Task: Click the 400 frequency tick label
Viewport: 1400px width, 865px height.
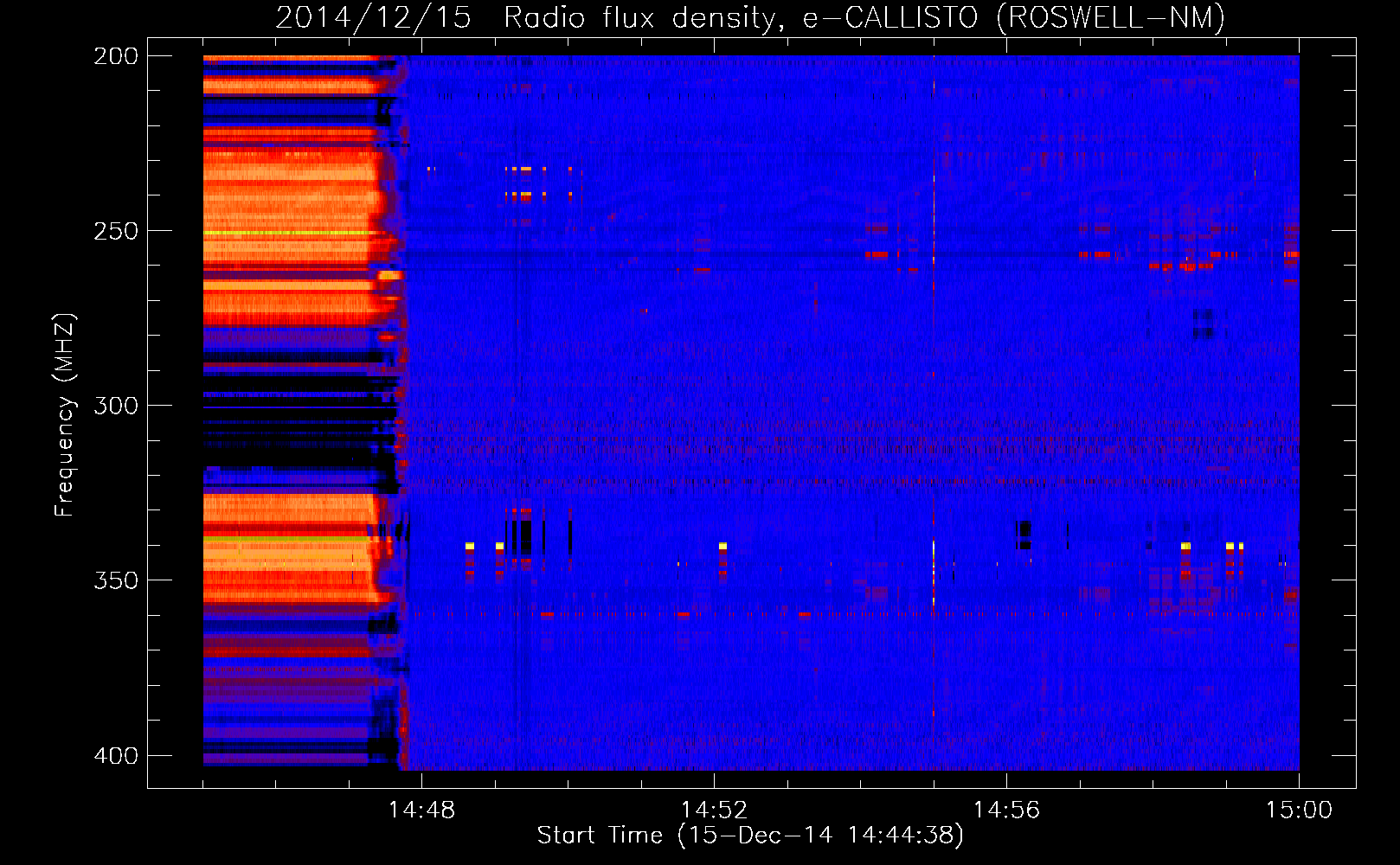Action: point(116,756)
